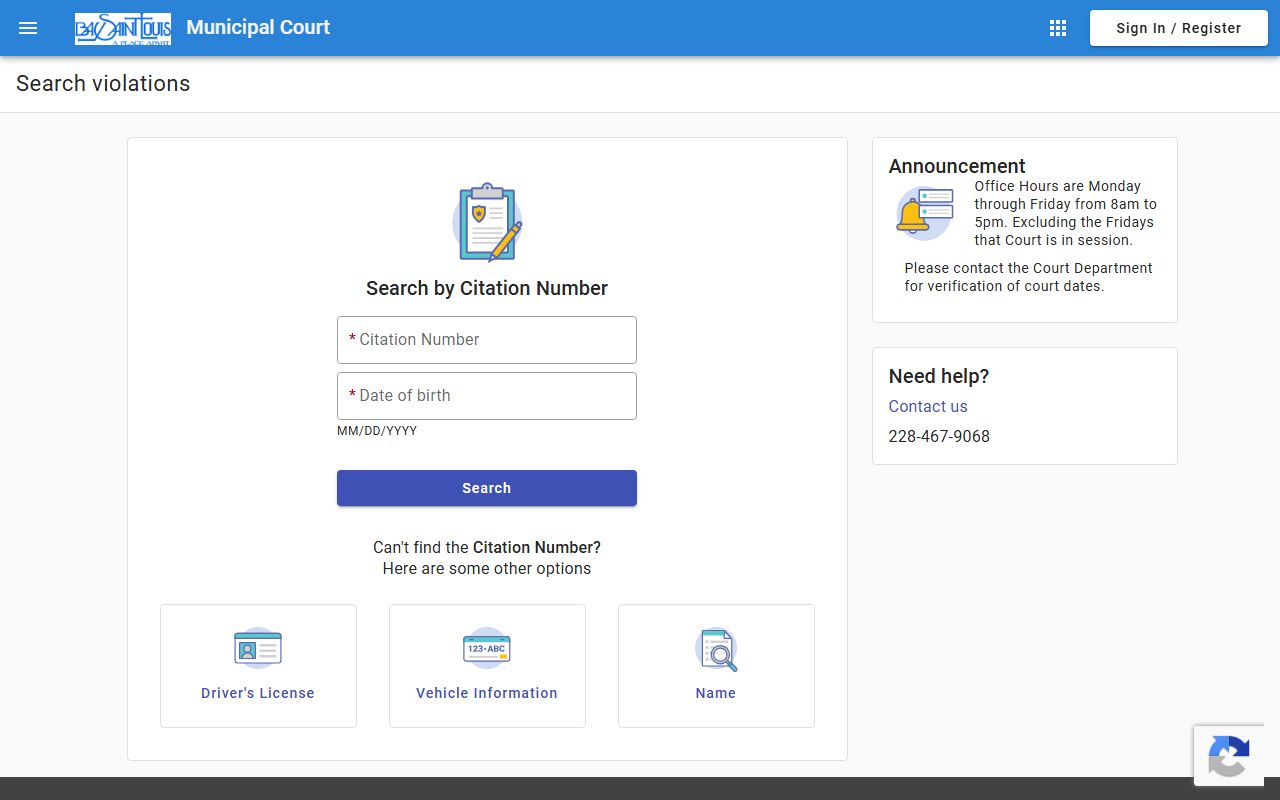Open Name search option
This screenshot has height=800, width=1280.
(x=716, y=666)
